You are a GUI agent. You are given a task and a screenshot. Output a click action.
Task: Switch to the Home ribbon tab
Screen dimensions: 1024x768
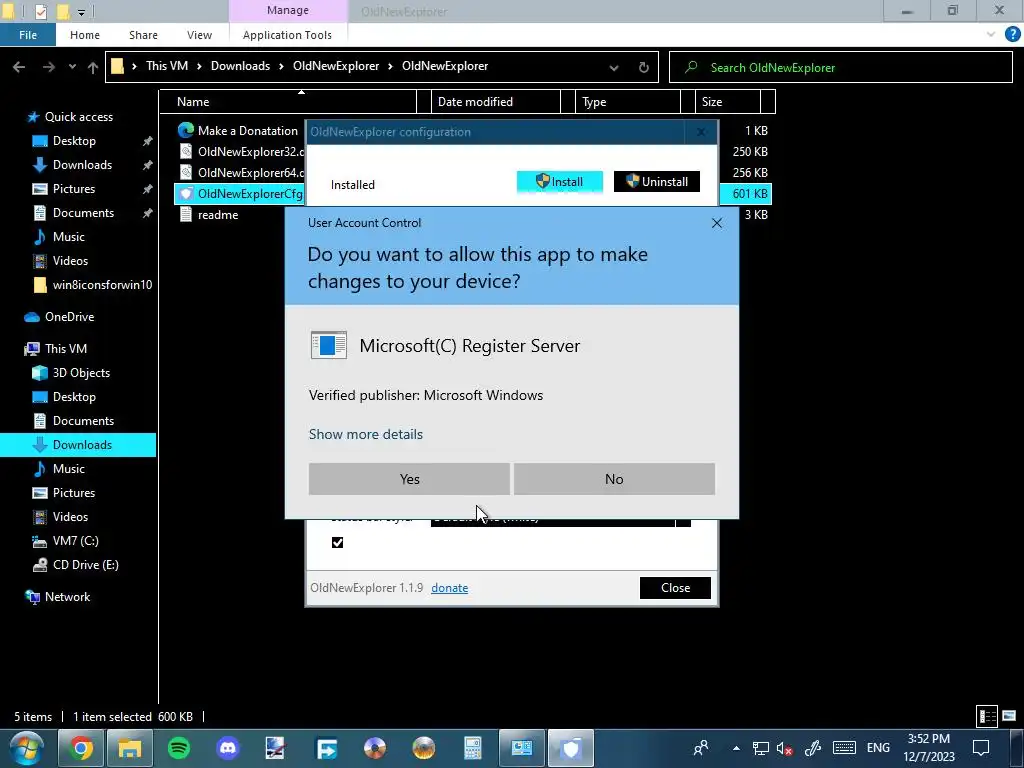[x=85, y=35]
